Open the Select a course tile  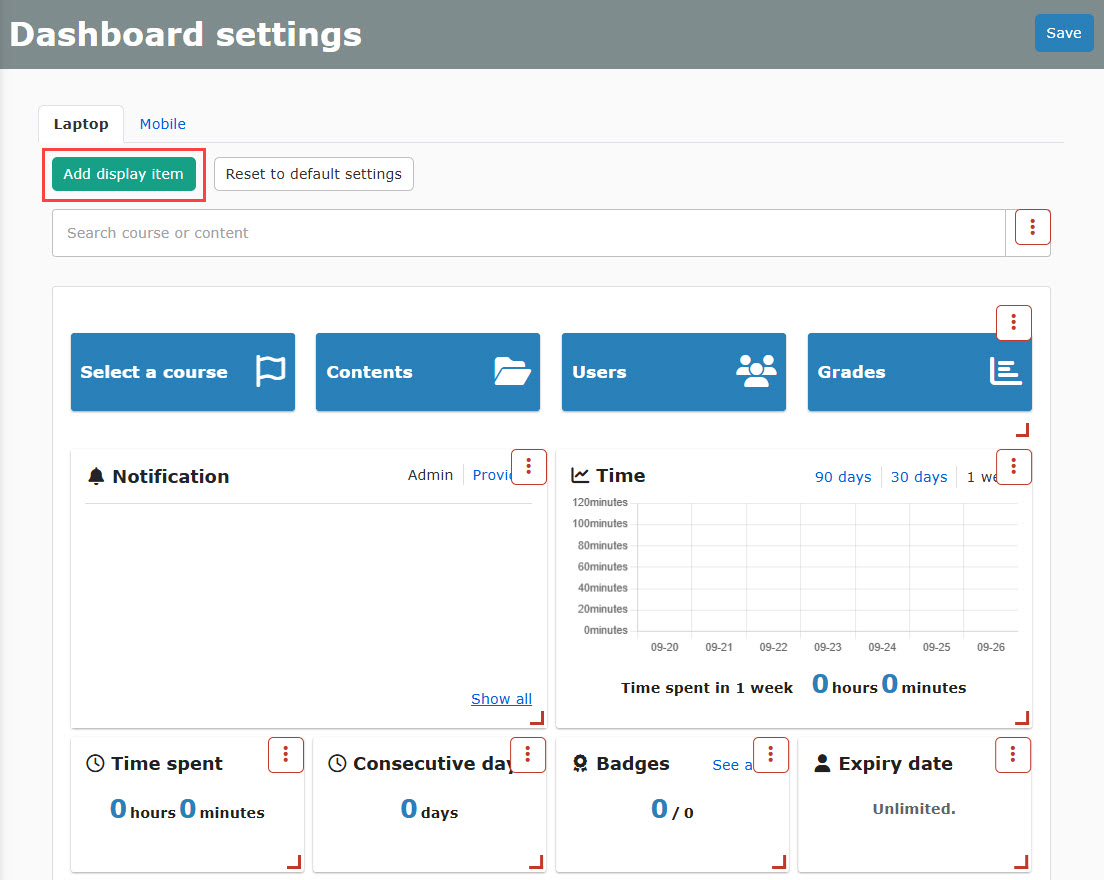tap(182, 372)
